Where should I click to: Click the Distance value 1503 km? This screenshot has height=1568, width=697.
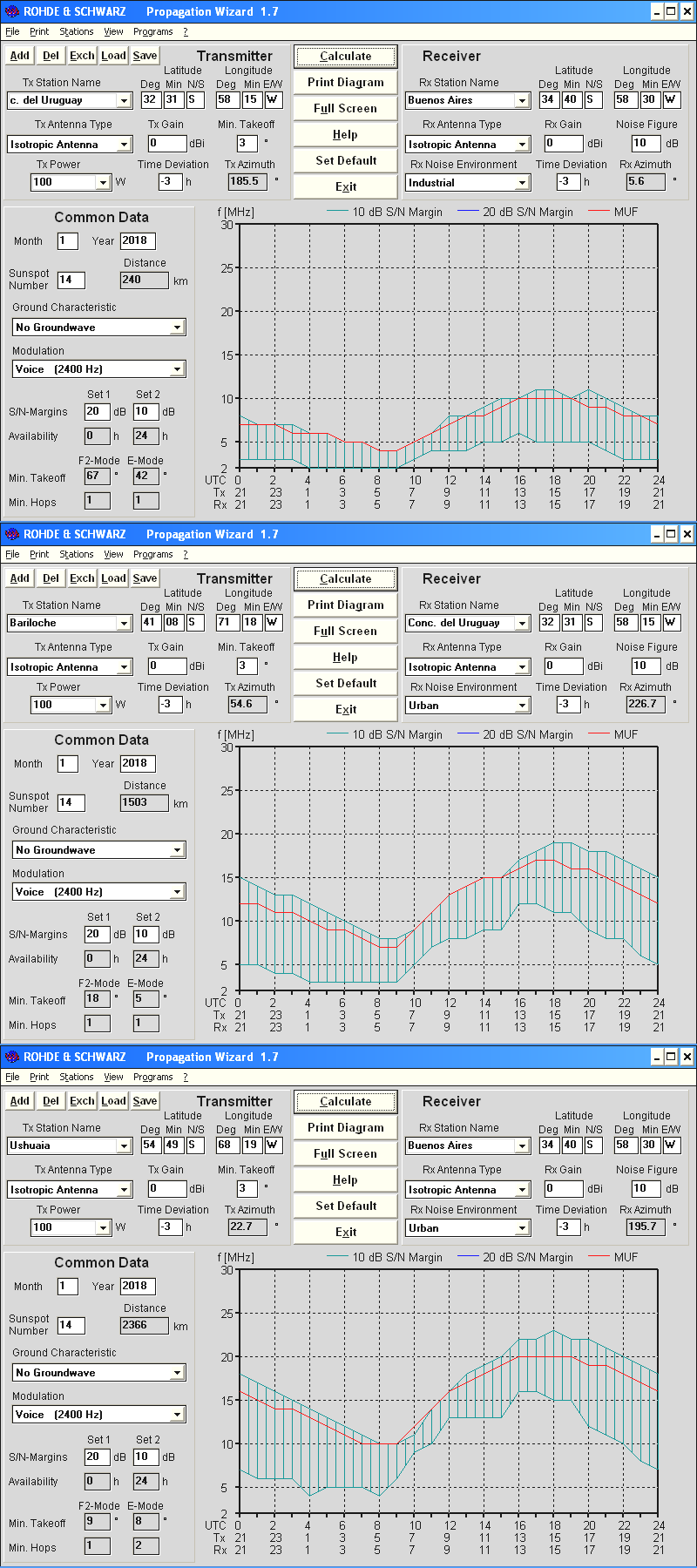coord(145,802)
